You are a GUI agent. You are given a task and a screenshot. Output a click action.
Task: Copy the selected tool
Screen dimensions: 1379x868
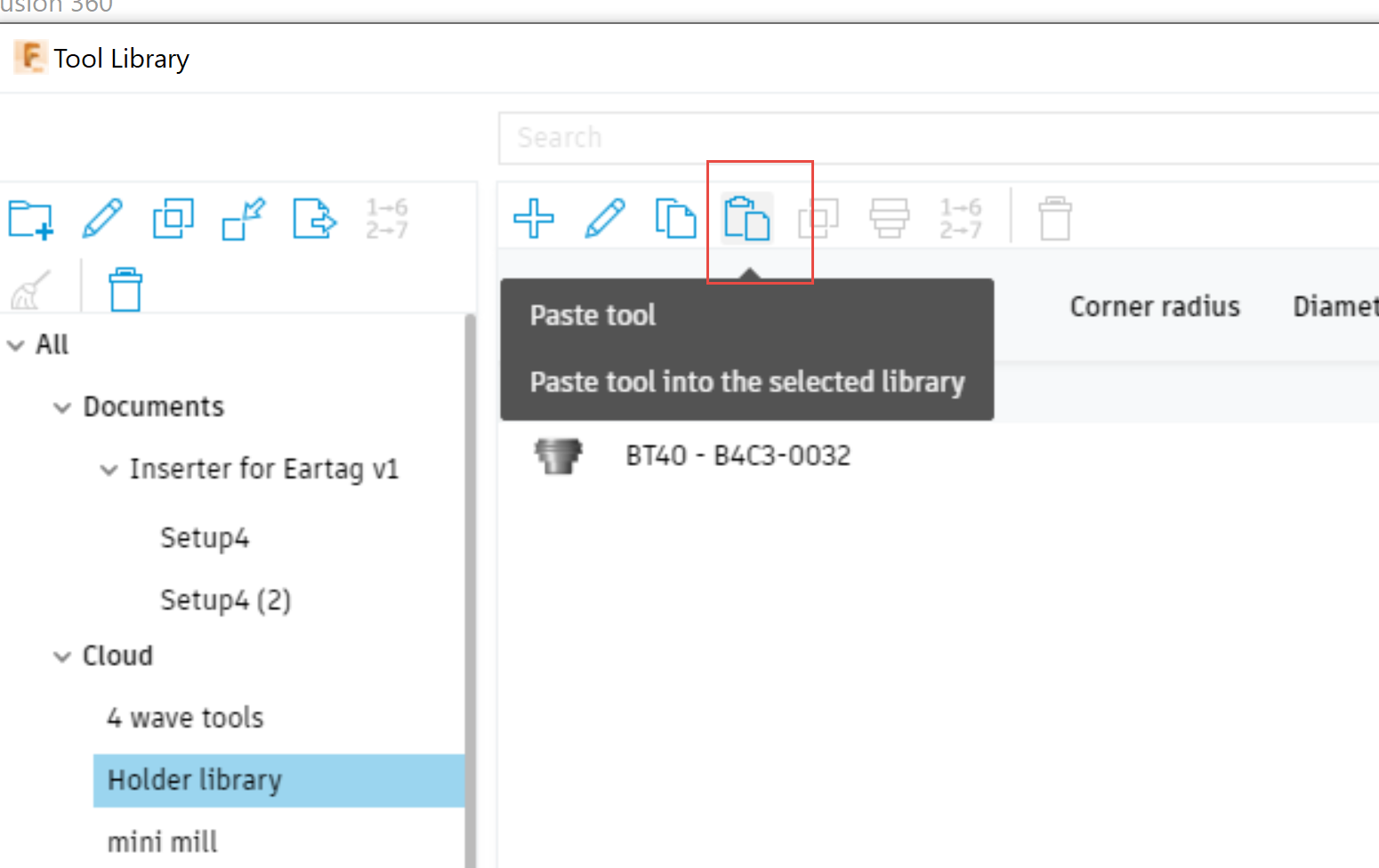coord(675,218)
